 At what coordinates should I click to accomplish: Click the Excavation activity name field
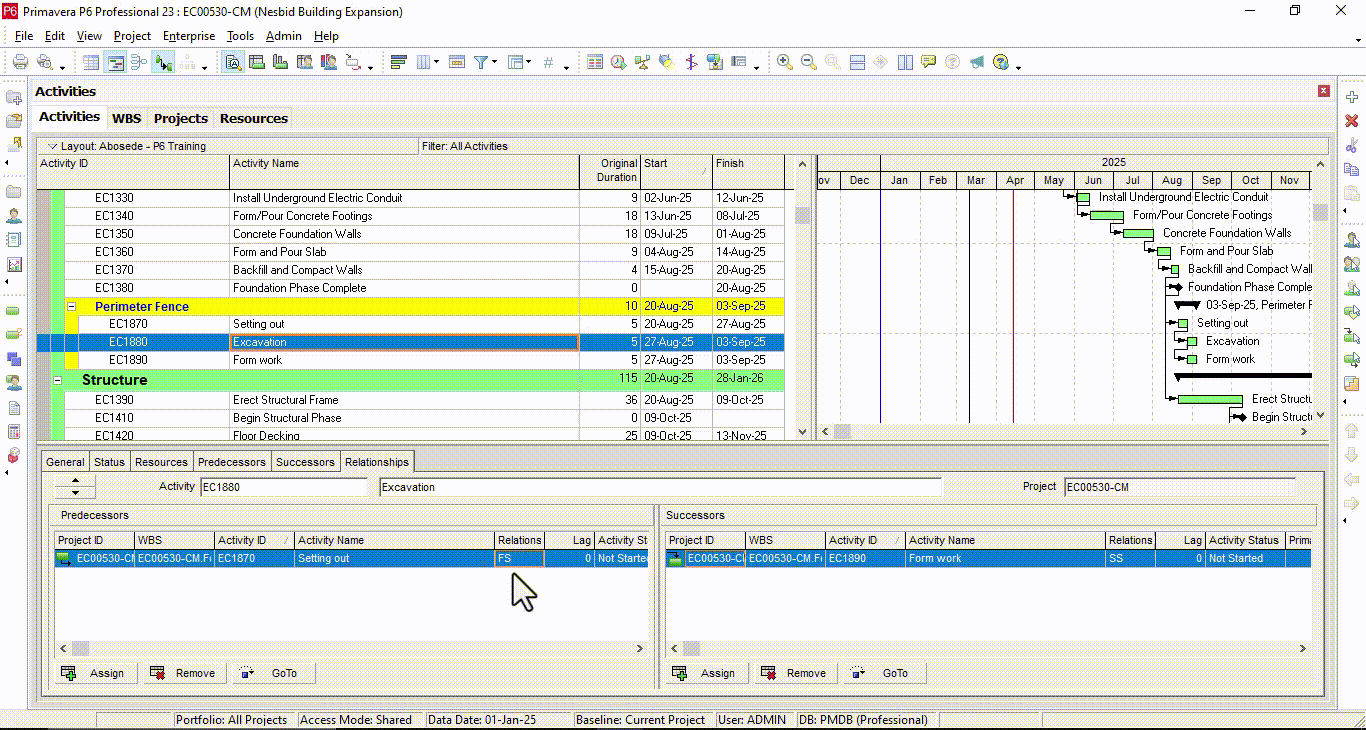(x=660, y=487)
